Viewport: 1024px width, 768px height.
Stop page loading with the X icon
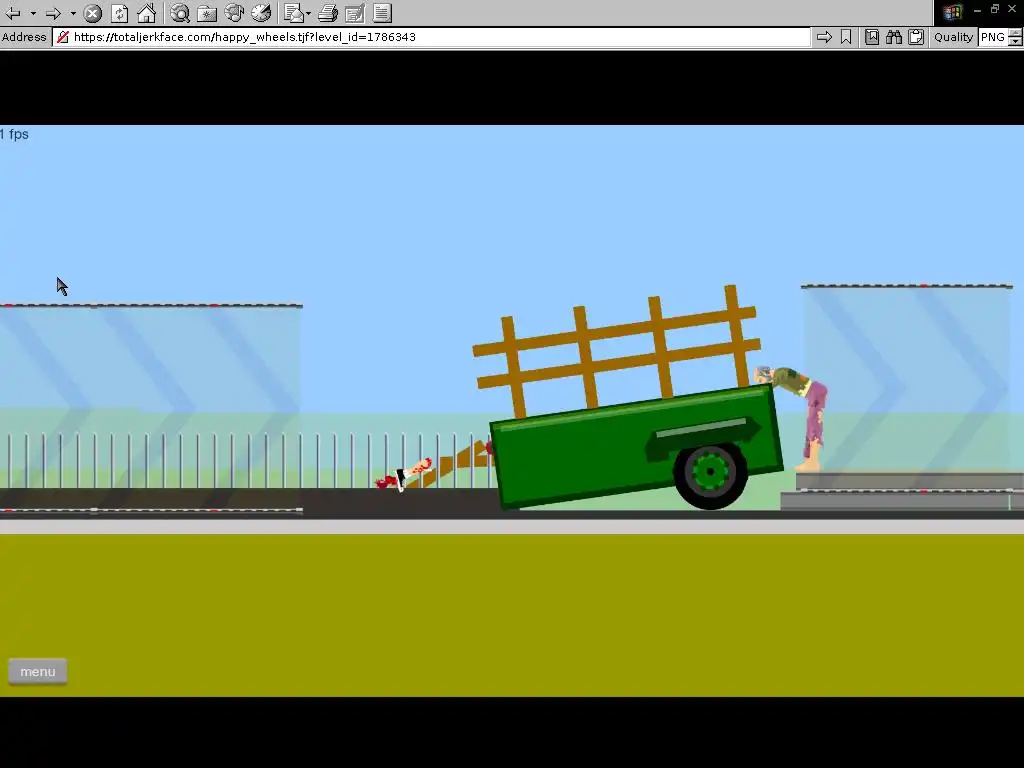point(93,13)
